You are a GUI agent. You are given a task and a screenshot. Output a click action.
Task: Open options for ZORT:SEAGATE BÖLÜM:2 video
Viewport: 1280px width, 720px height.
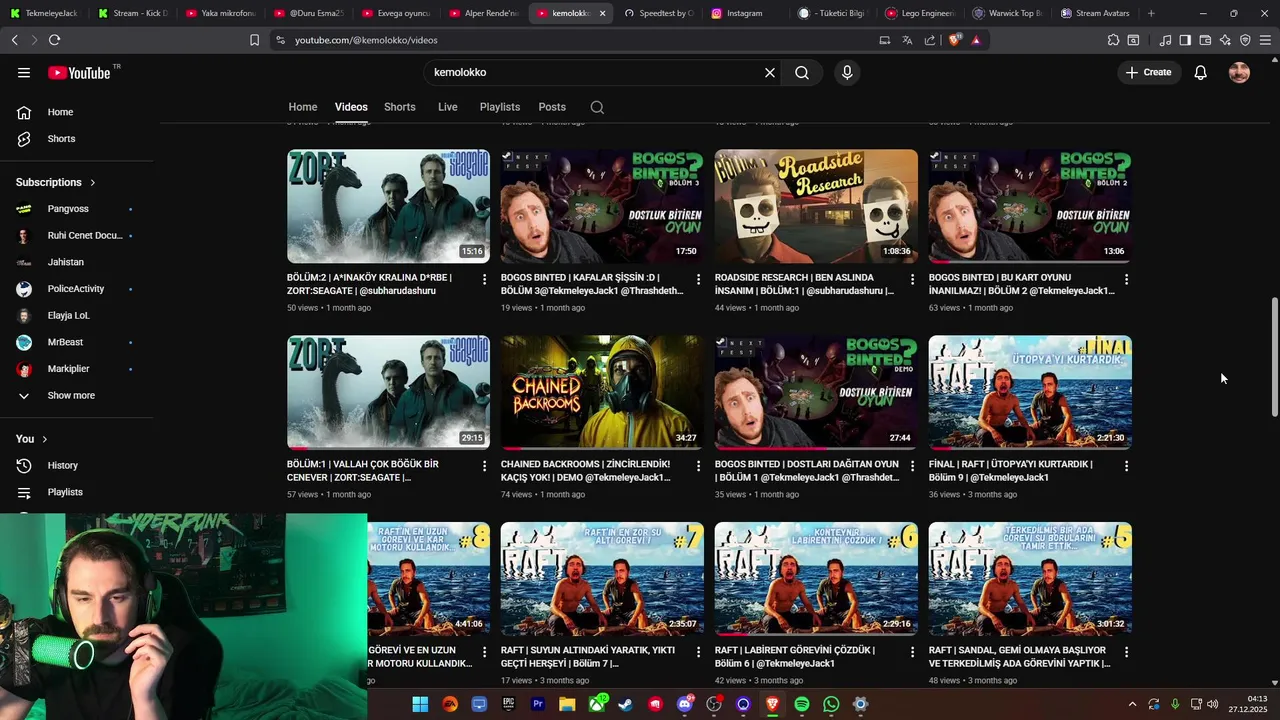[484, 279]
